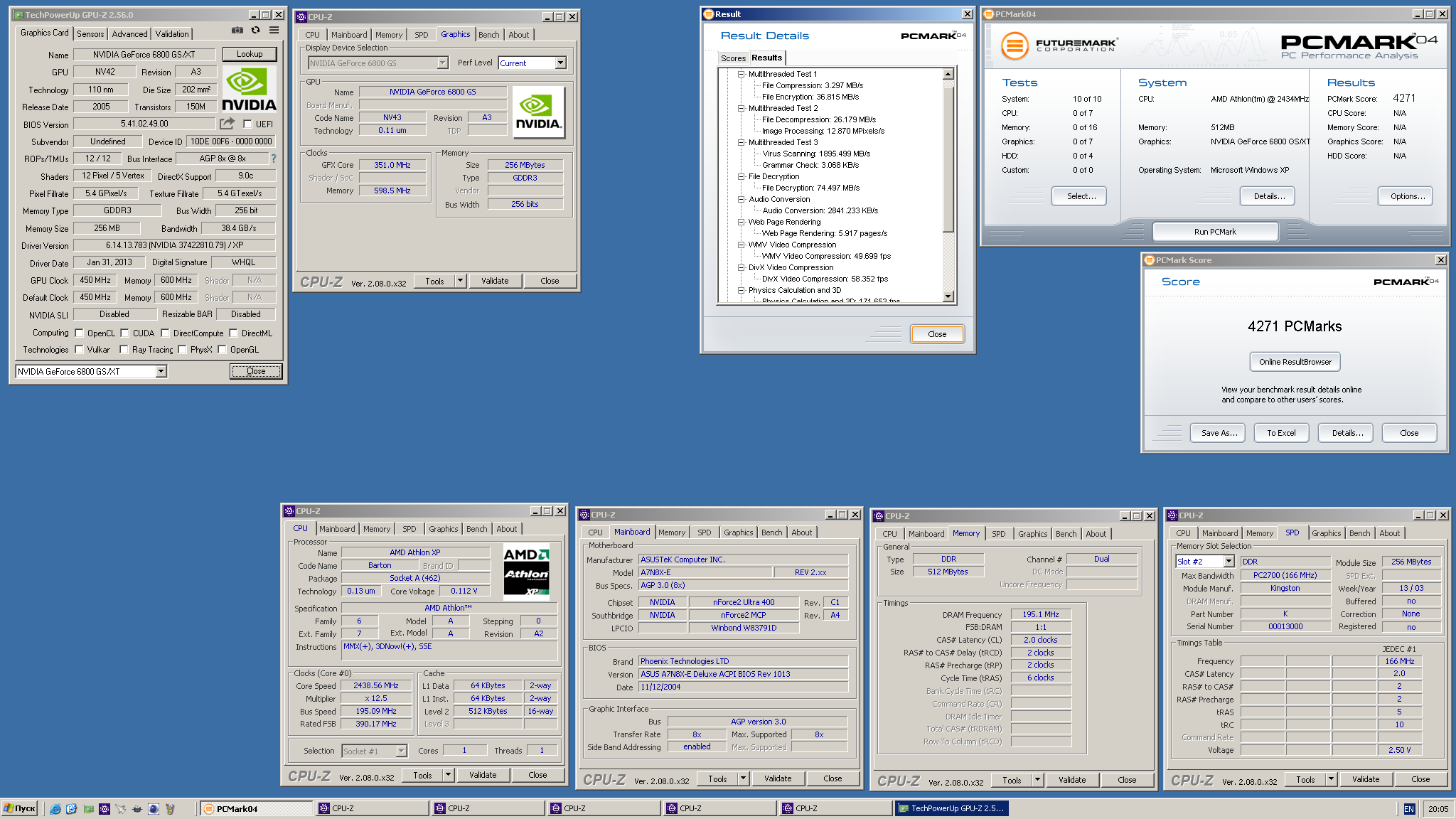
Task: Open the Socket #1 selection dropdown
Action: tap(401, 751)
